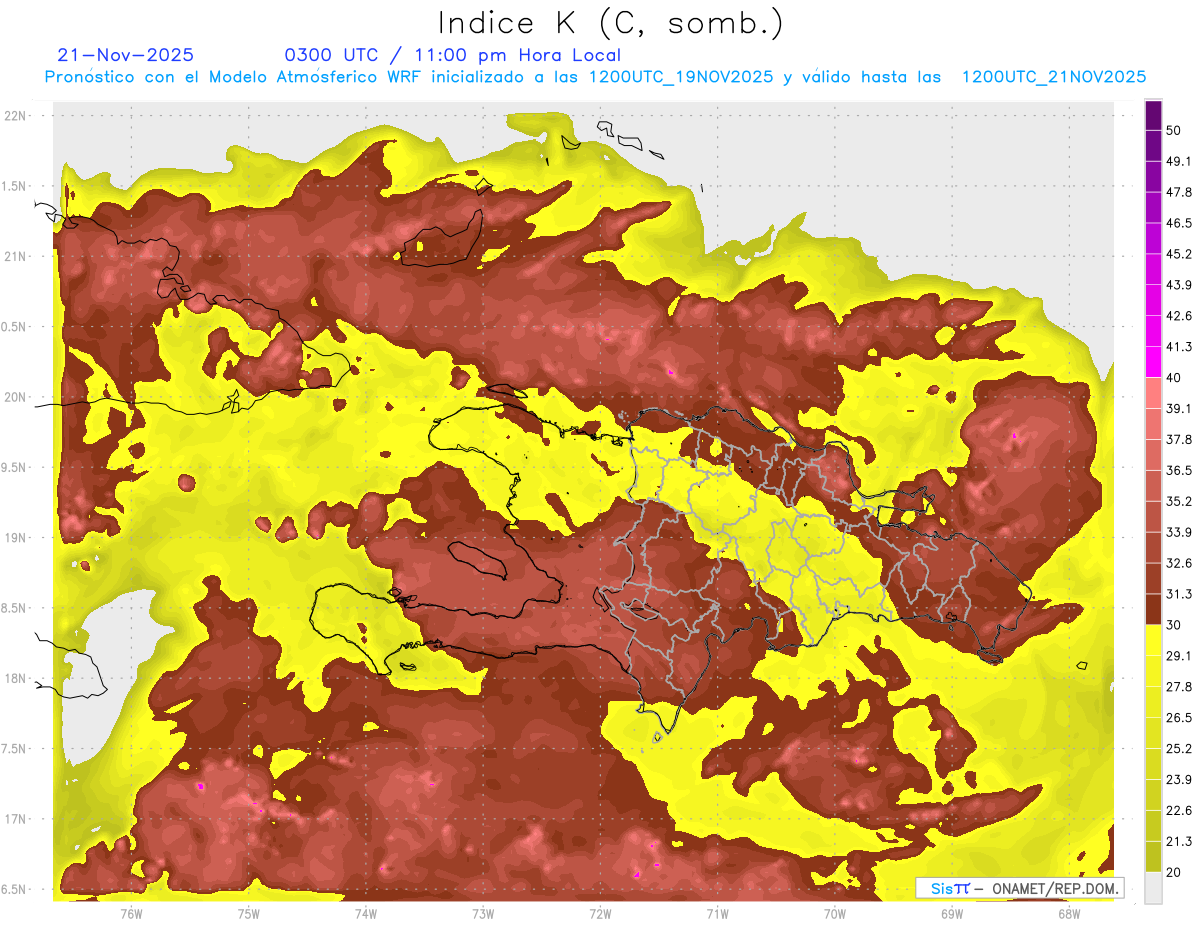Viewport: 1200px width, 927px height.
Task: Click the "40" value on the color scale
Action: (x=1174, y=378)
